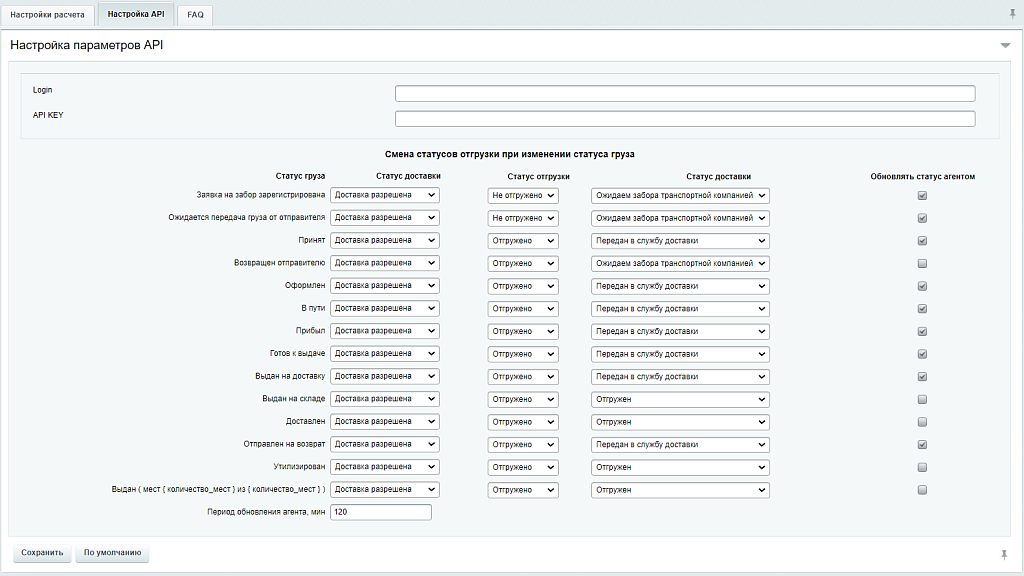Enable agent update for Возвращен отправителю

(922, 264)
